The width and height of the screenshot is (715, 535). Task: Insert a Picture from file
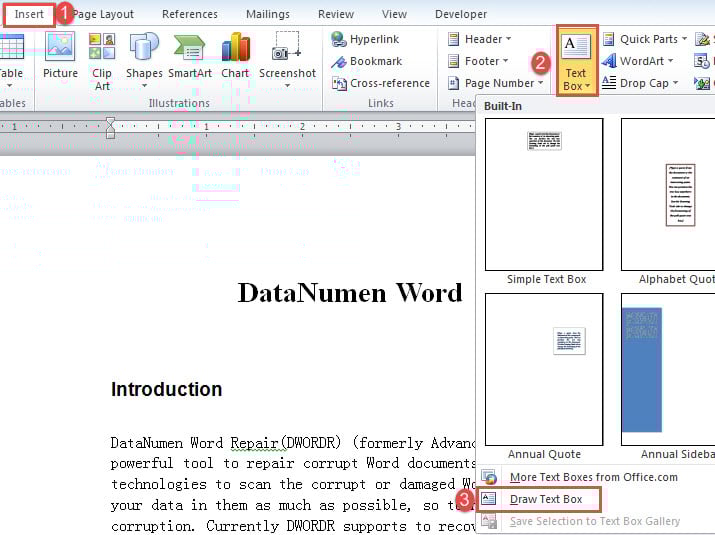(x=60, y=56)
